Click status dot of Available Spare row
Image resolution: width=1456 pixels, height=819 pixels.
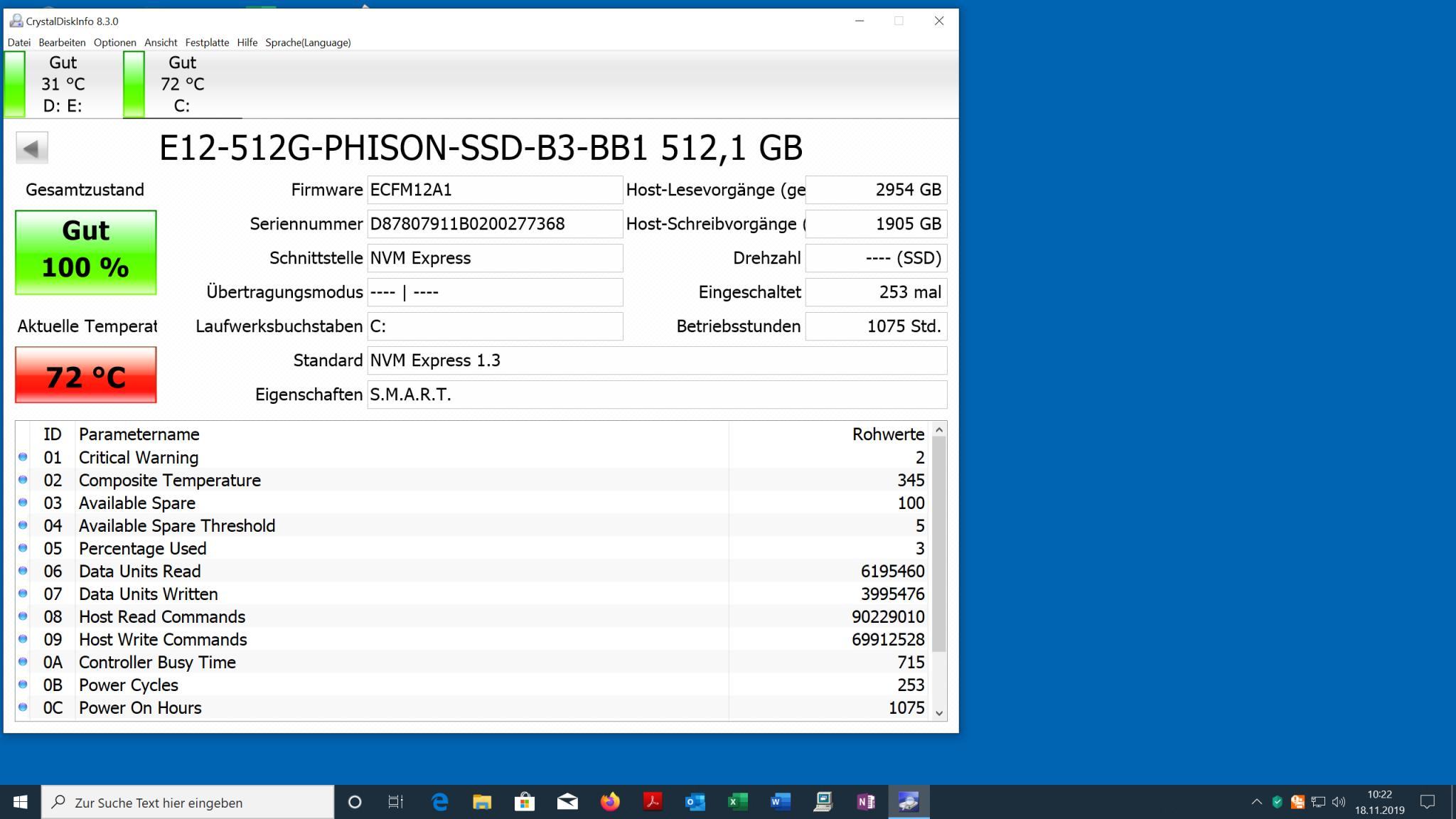tap(23, 503)
